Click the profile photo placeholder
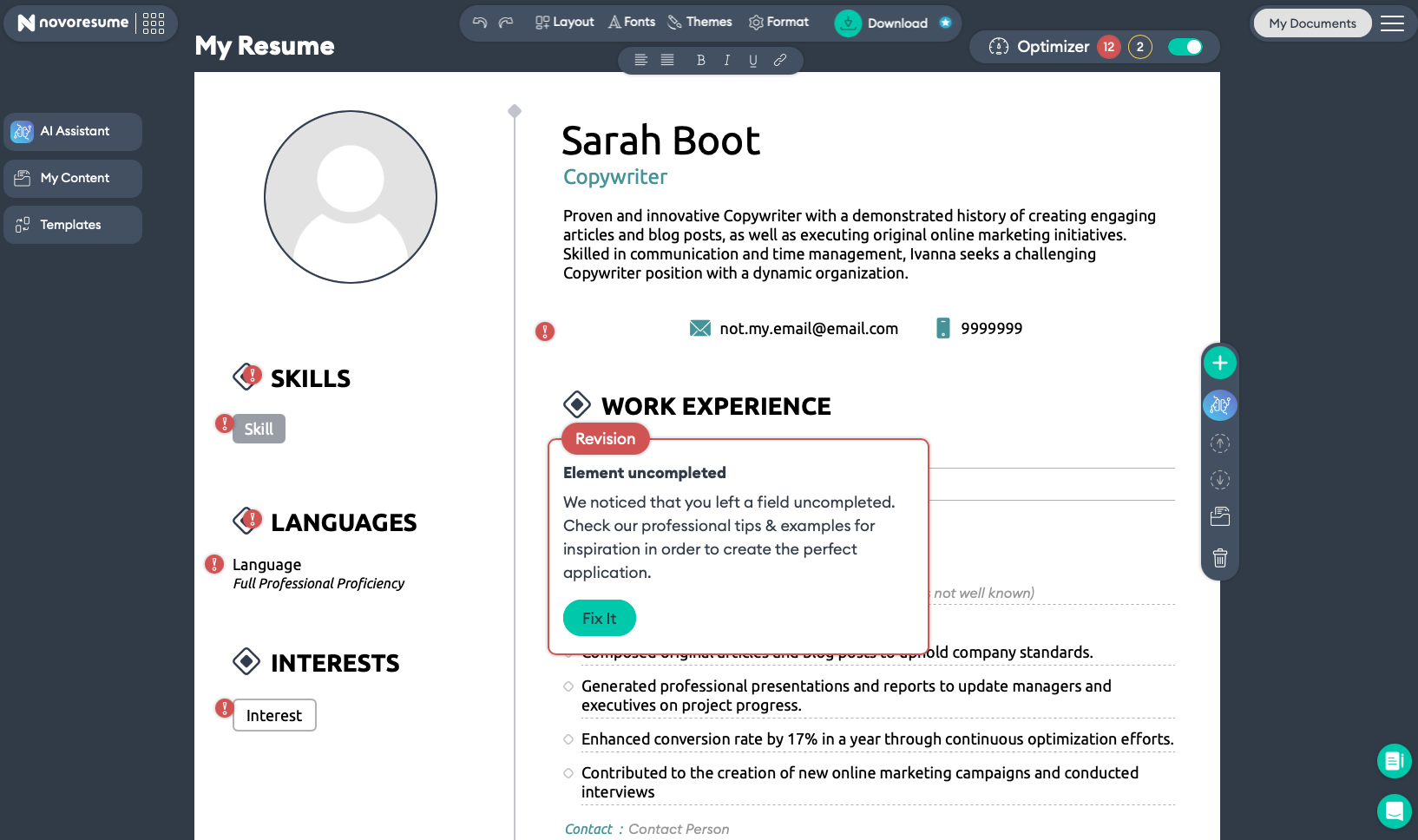This screenshot has width=1418, height=840. pyautogui.click(x=351, y=197)
